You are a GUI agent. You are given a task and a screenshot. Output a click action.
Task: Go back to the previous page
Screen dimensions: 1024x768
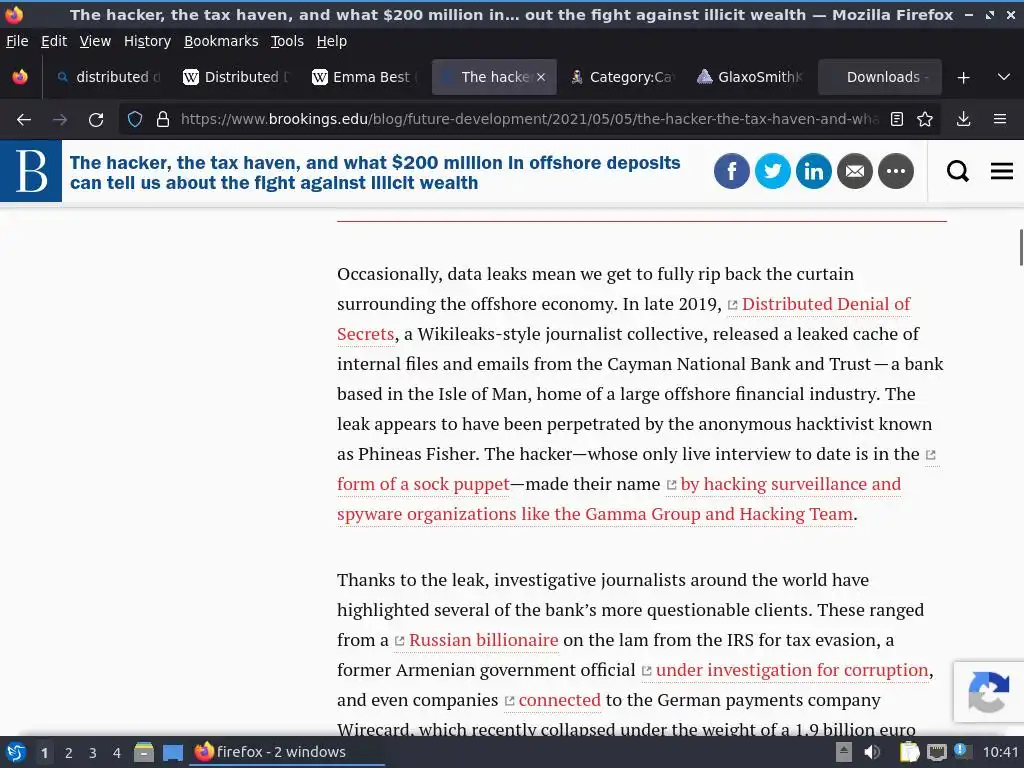tap(24, 120)
